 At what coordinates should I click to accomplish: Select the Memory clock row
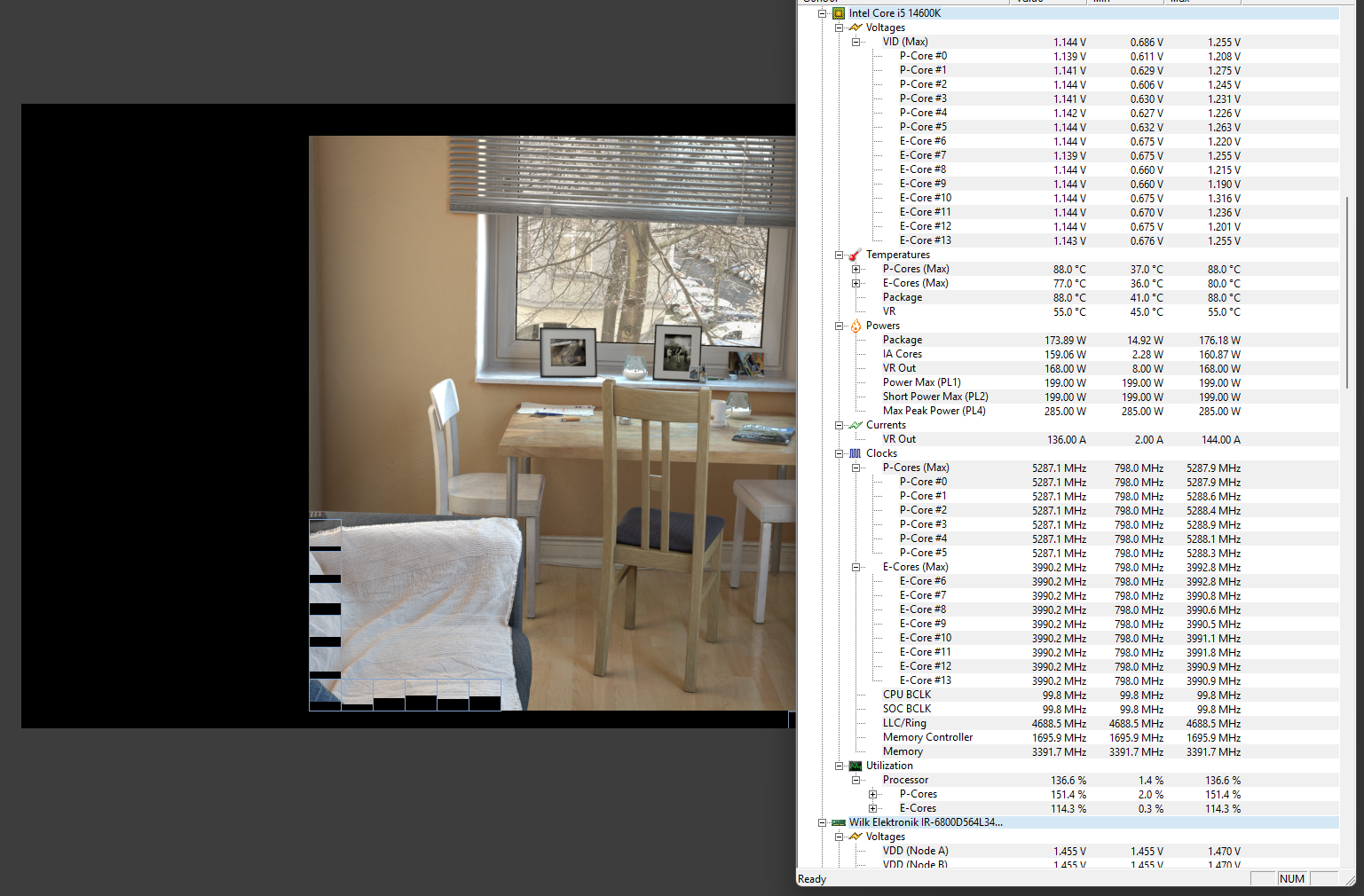click(x=1068, y=751)
